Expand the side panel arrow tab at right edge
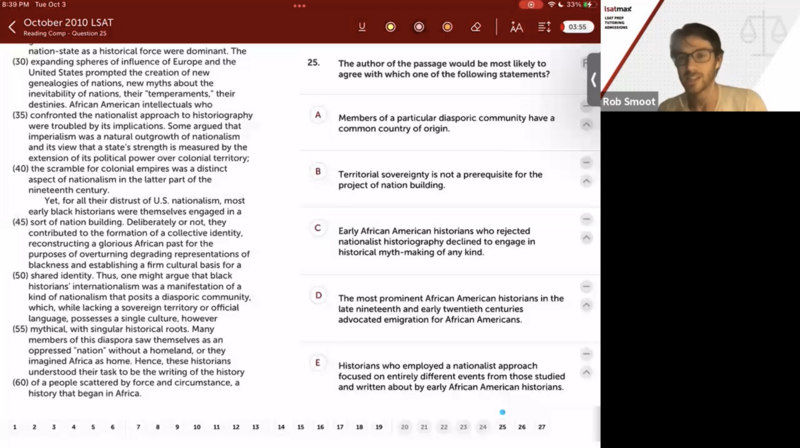The height and width of the screenshot is (448, 800). (x=593, y=79)
